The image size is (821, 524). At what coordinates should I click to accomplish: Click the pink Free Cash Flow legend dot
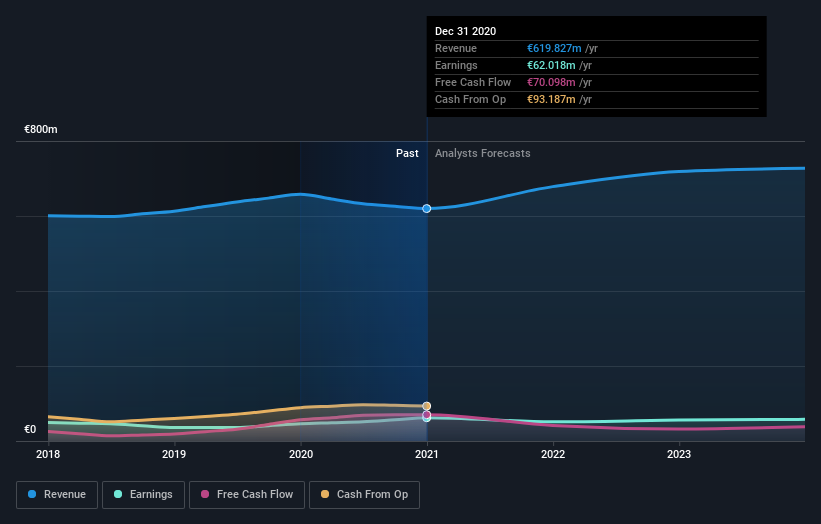pyautogui.click(x=205, y=494)
